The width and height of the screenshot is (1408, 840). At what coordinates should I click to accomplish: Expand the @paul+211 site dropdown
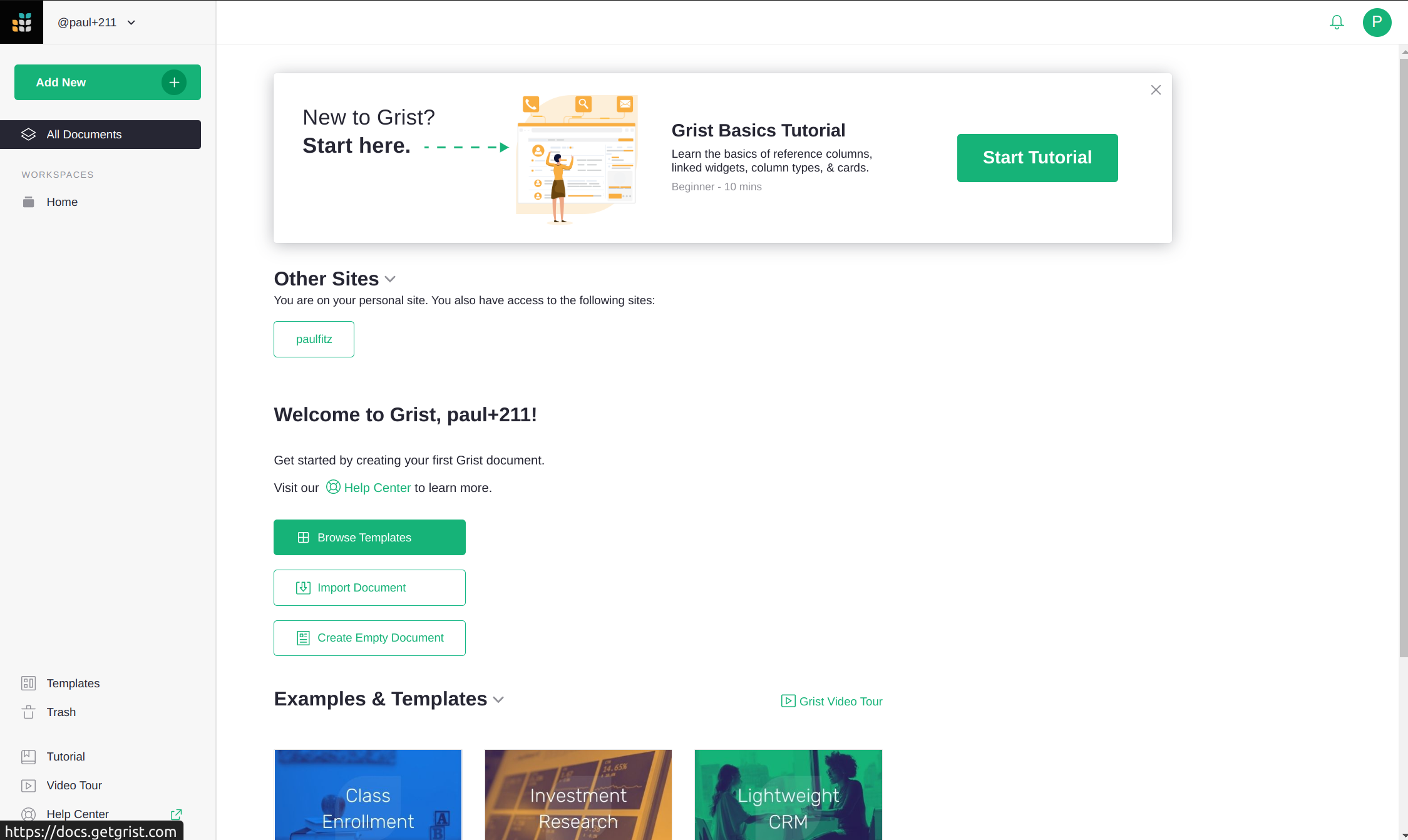tap(131, 23)
